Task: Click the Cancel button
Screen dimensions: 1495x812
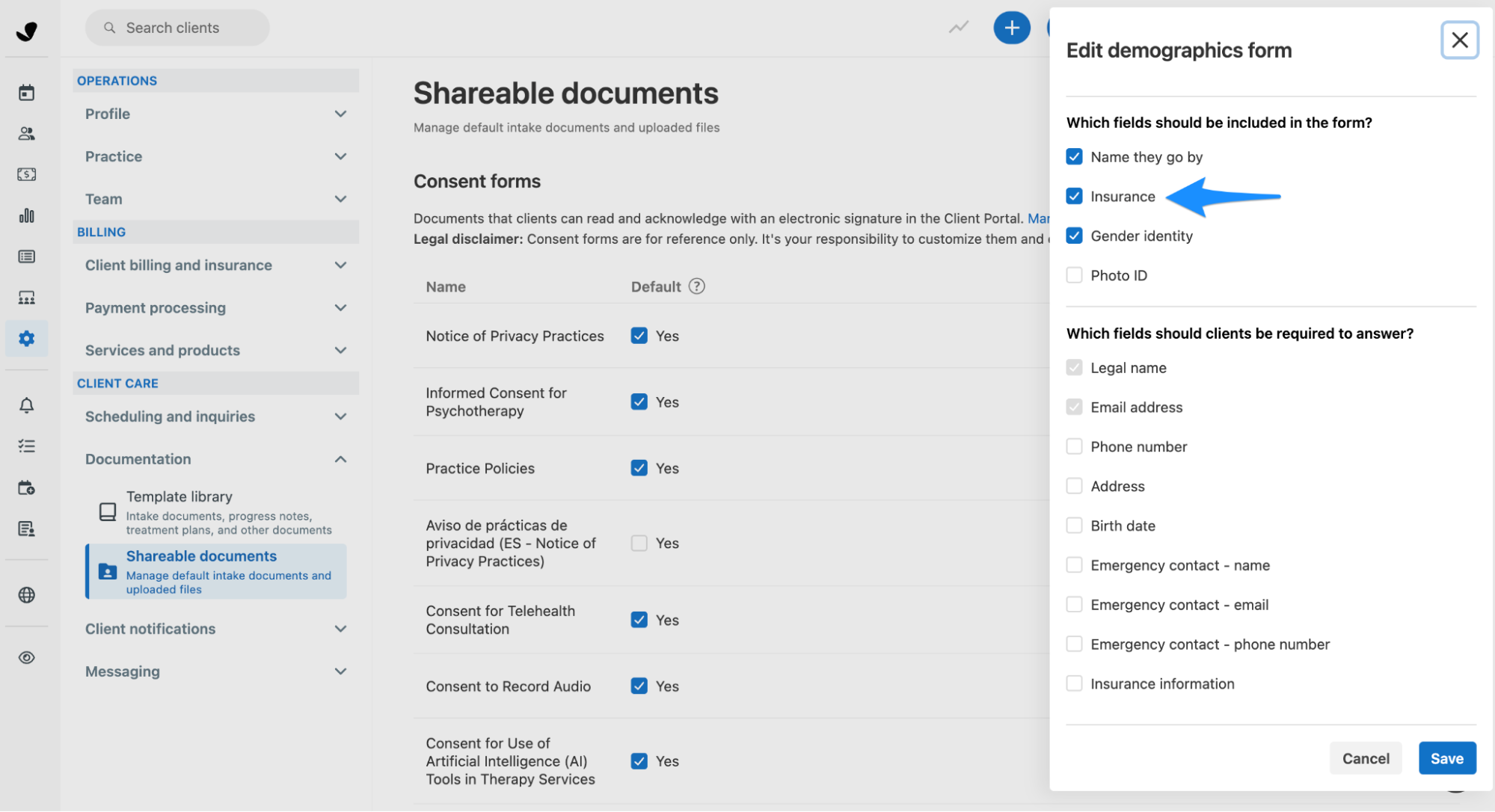Action: pos(1365,758)
